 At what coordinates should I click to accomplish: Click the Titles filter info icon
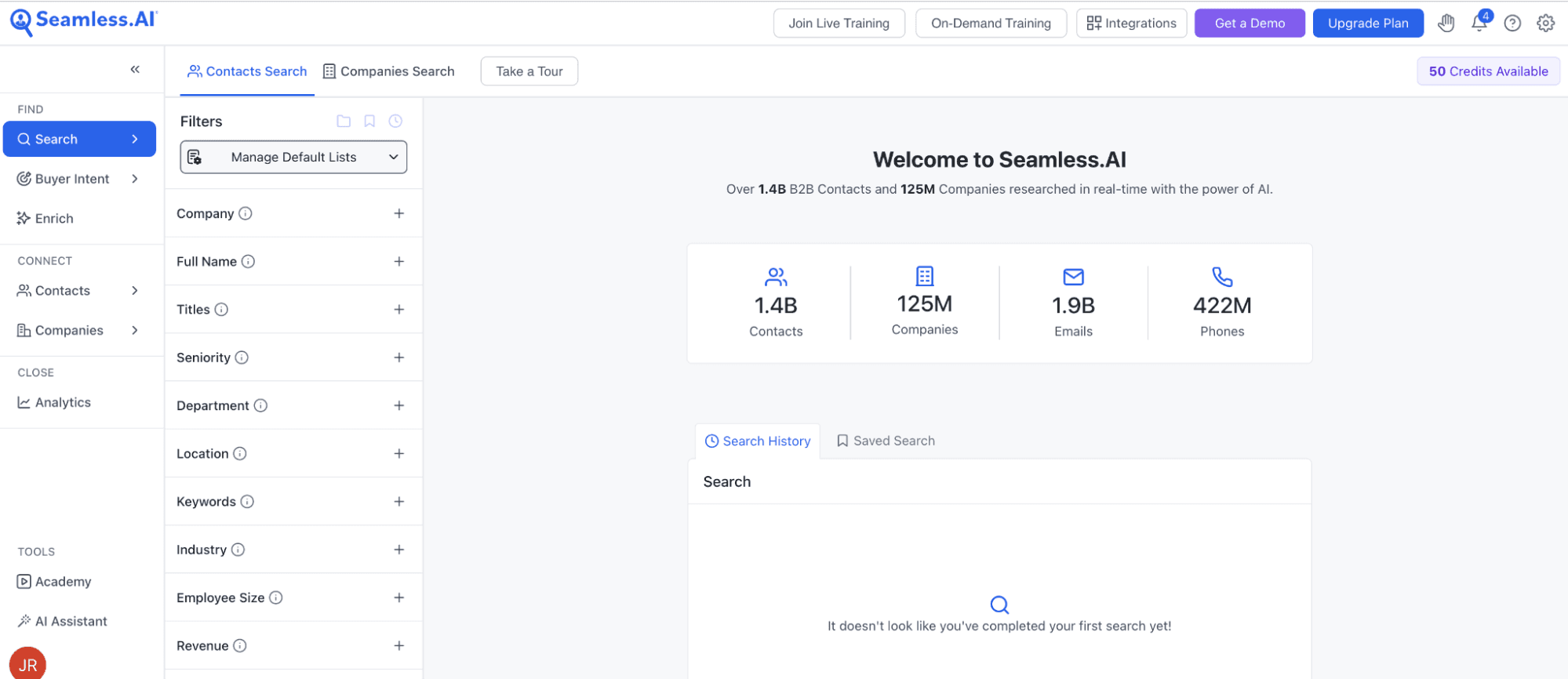click(221, 310)
